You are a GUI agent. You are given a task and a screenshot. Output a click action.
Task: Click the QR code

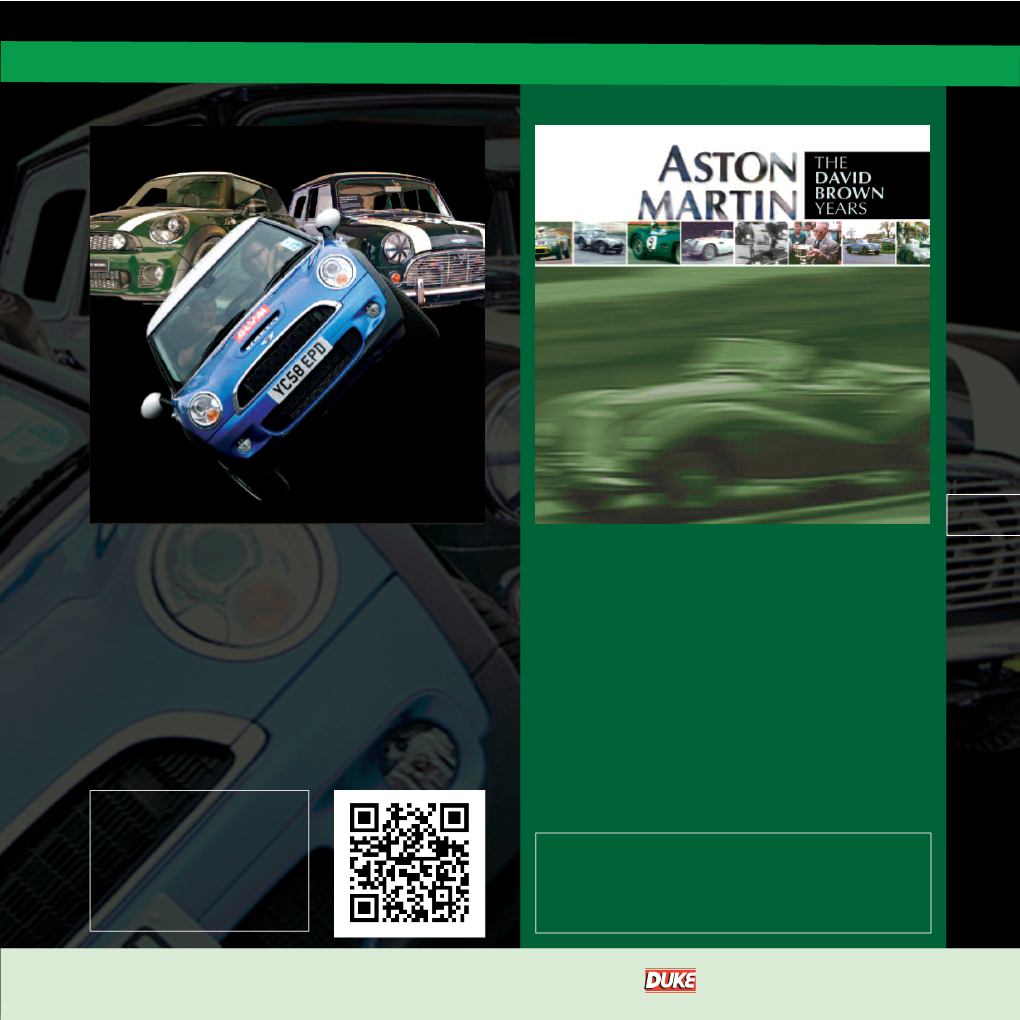[409, 863]
